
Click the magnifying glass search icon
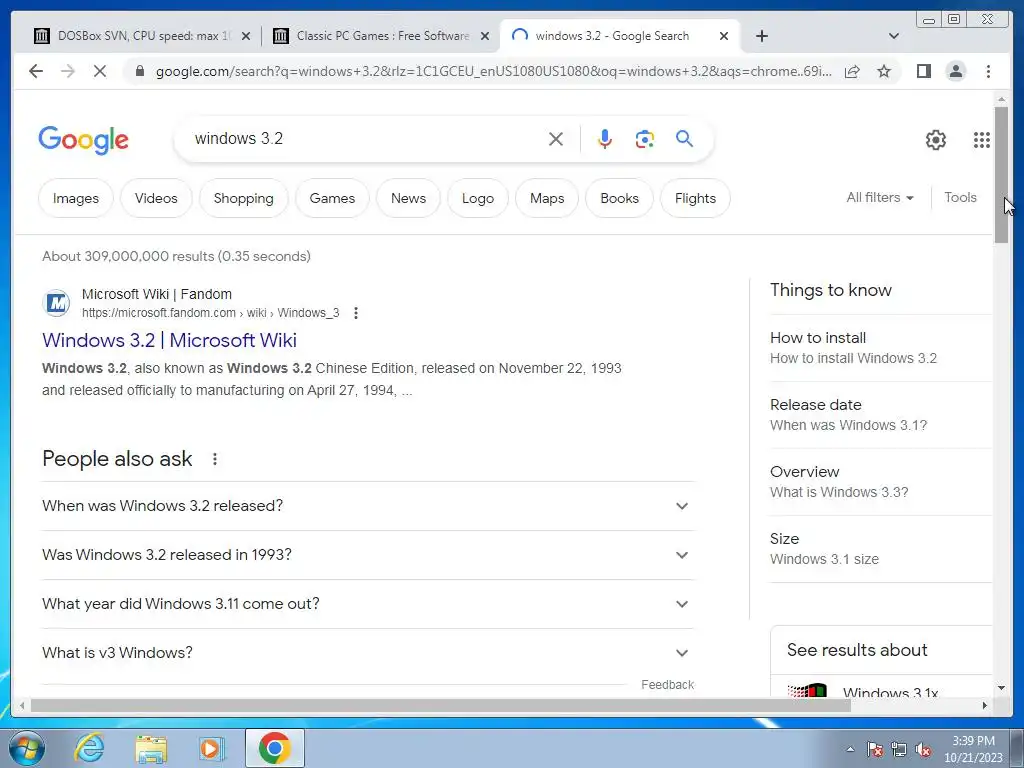(x=684, y=138)
